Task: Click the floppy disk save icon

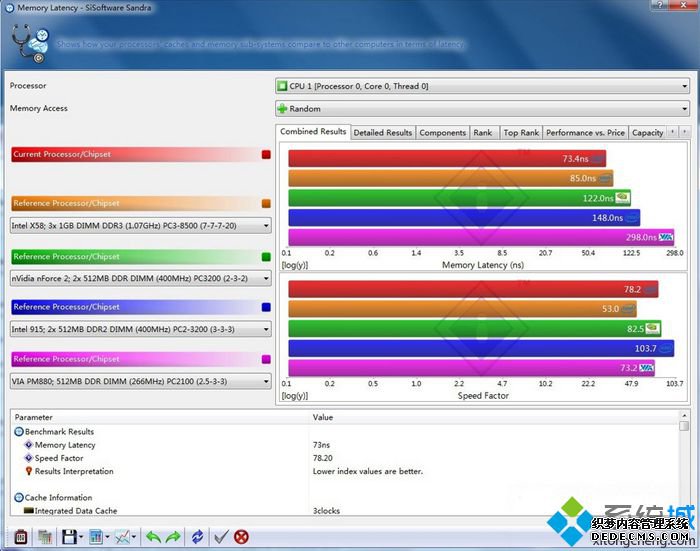Action: click(x=69, y=536)
